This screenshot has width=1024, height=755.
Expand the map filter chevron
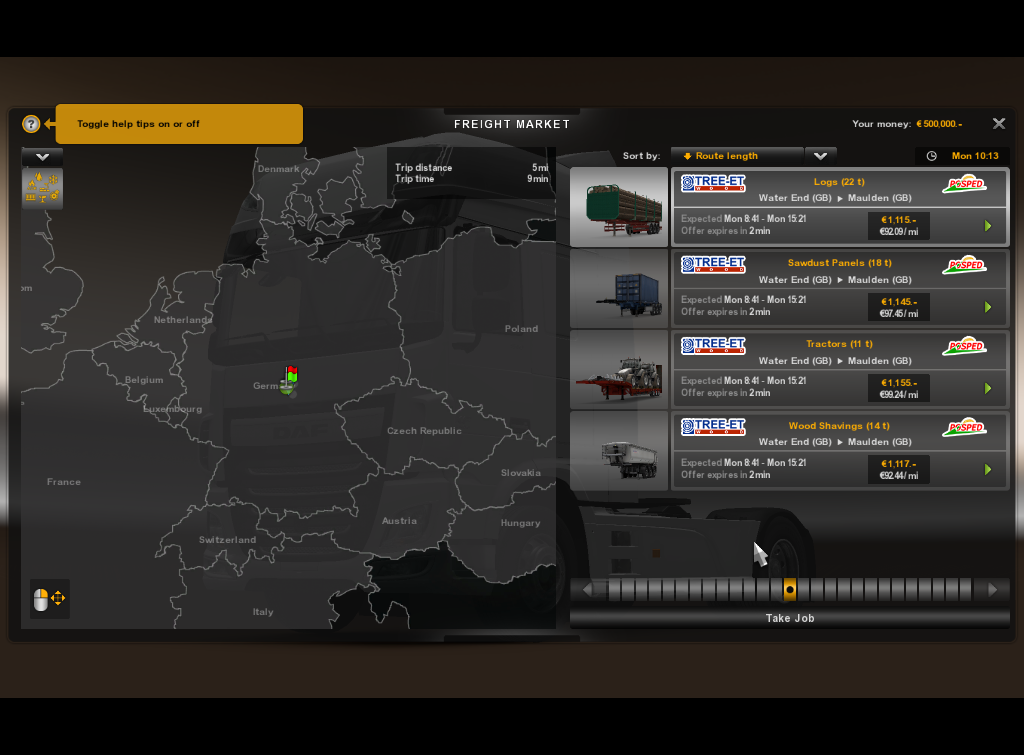42,157
